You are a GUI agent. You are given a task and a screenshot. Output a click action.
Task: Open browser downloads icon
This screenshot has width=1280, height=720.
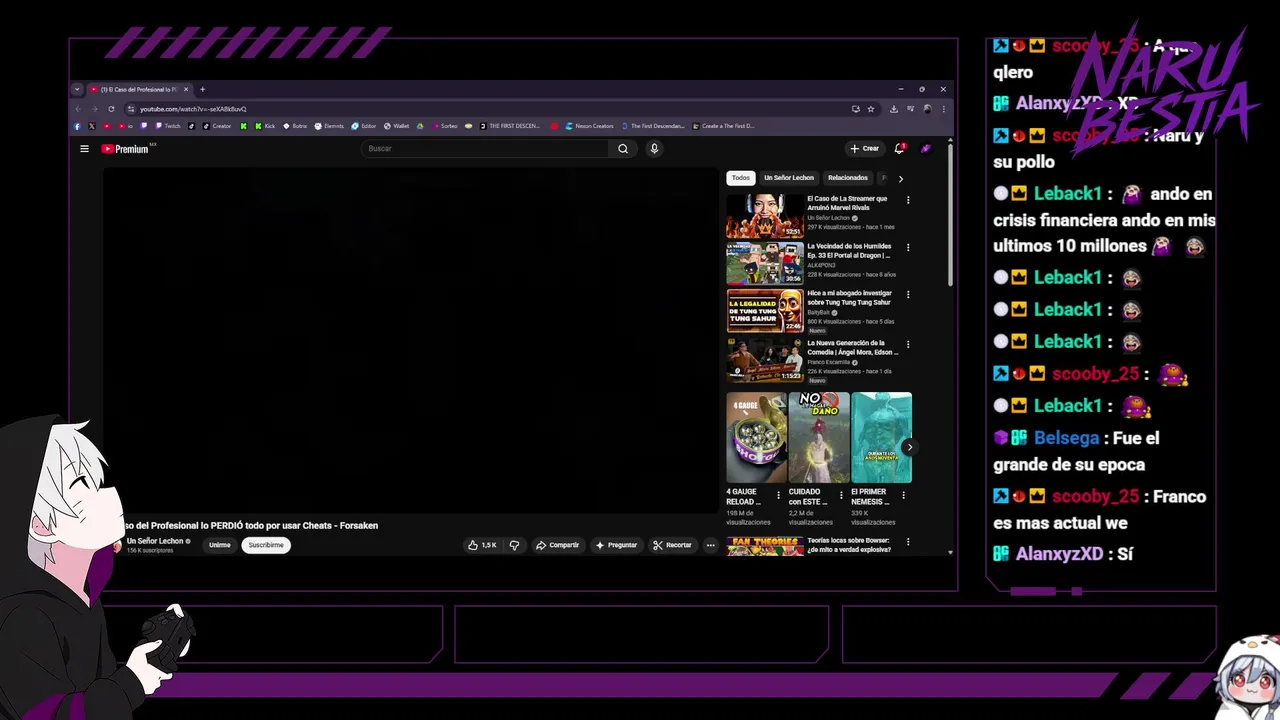point(894,109)
